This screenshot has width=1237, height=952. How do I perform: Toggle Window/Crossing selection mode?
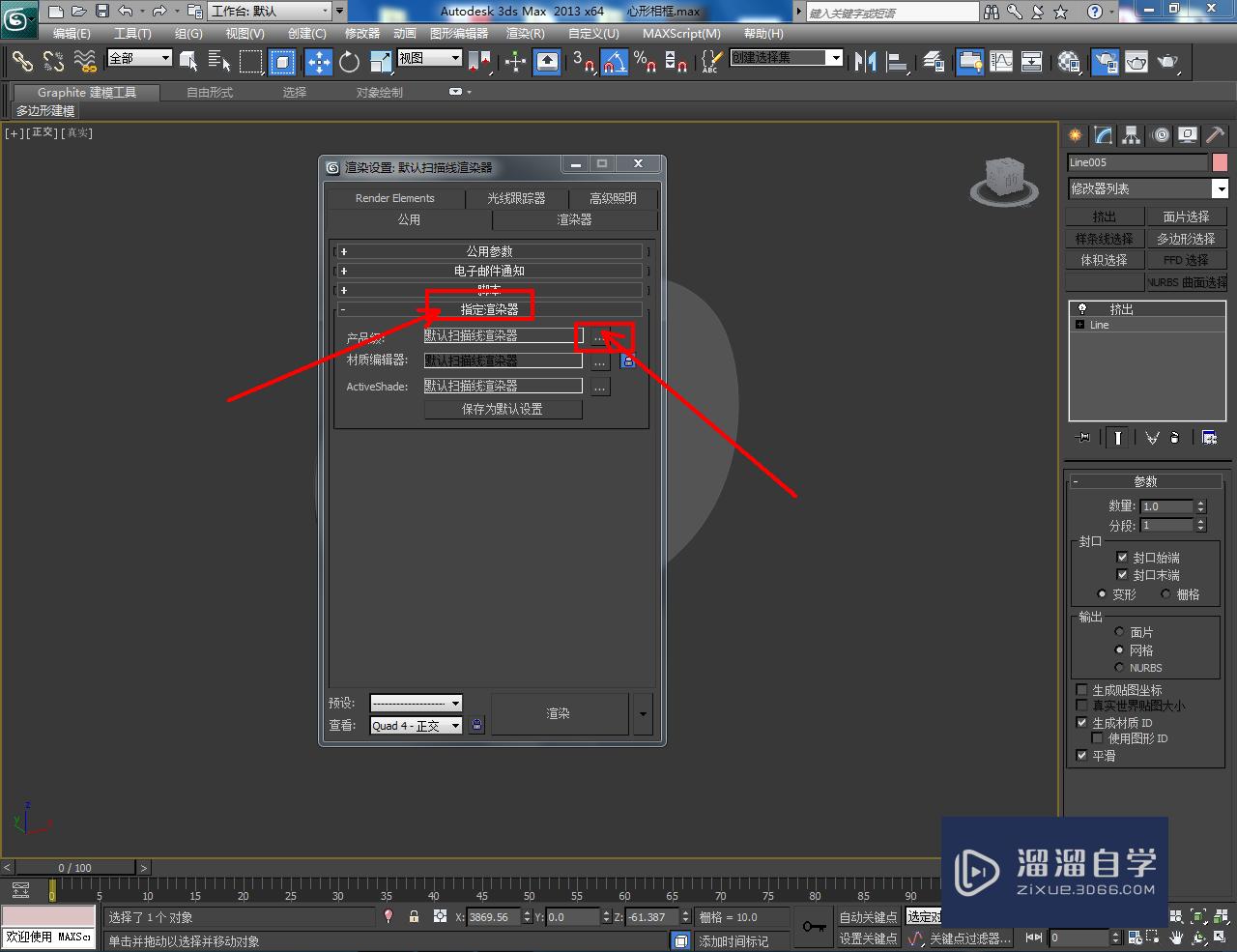click(282, 62)
